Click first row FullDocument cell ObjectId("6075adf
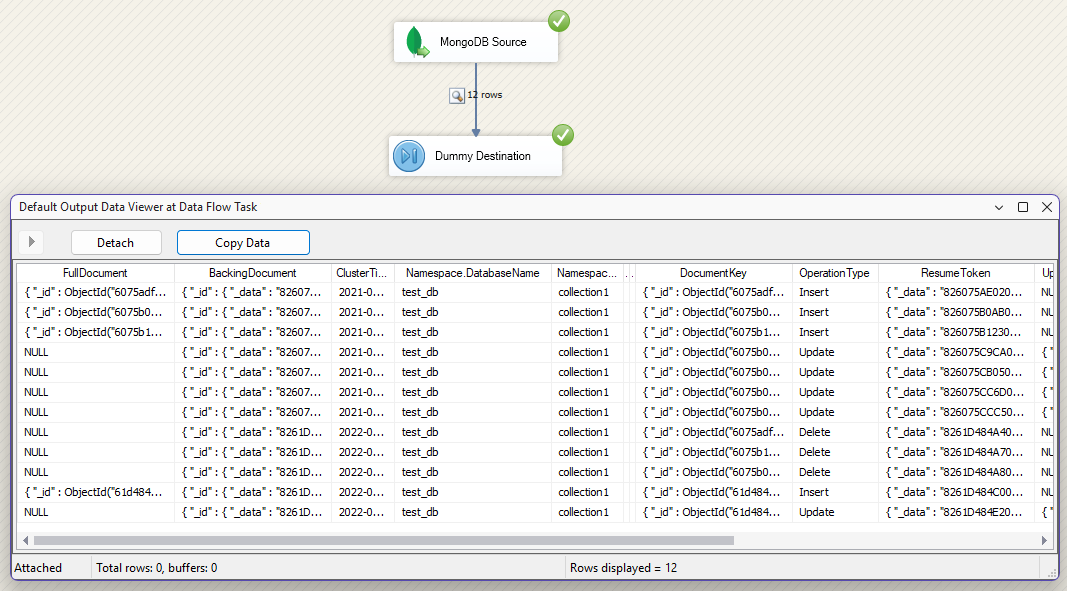Viewport: 1067px width, 591px height. click(95, 292)
